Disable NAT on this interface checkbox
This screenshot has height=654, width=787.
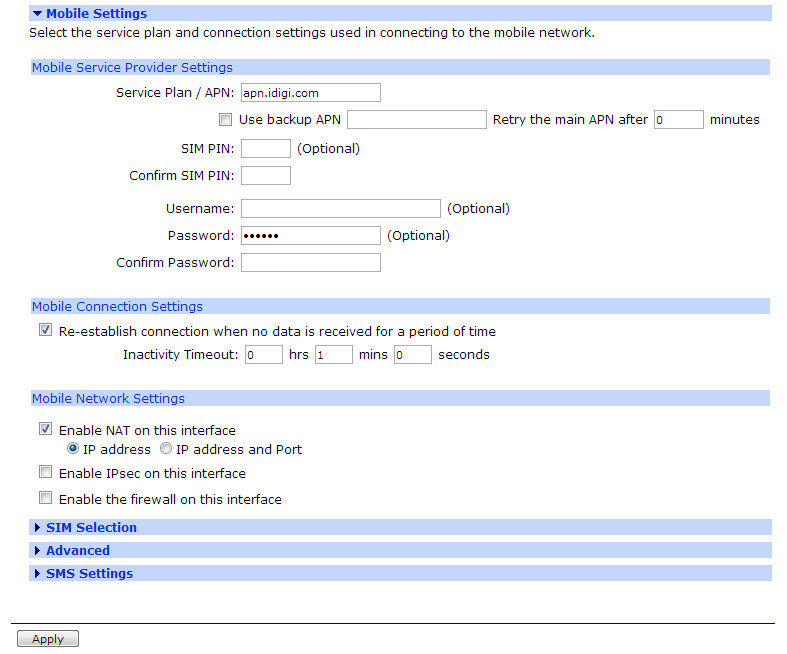tap(45, 430)
